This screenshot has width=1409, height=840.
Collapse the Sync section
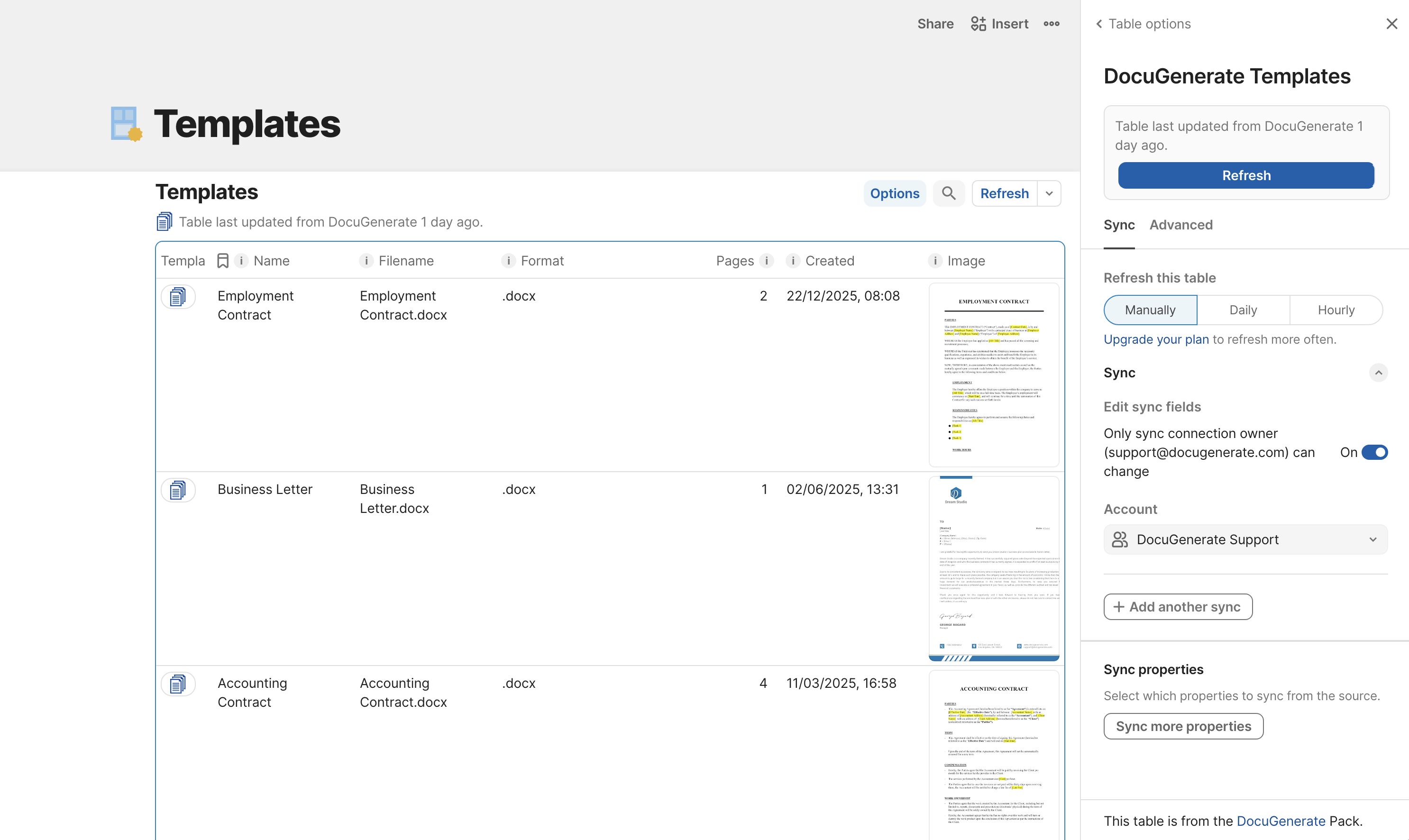(1379, 373)
